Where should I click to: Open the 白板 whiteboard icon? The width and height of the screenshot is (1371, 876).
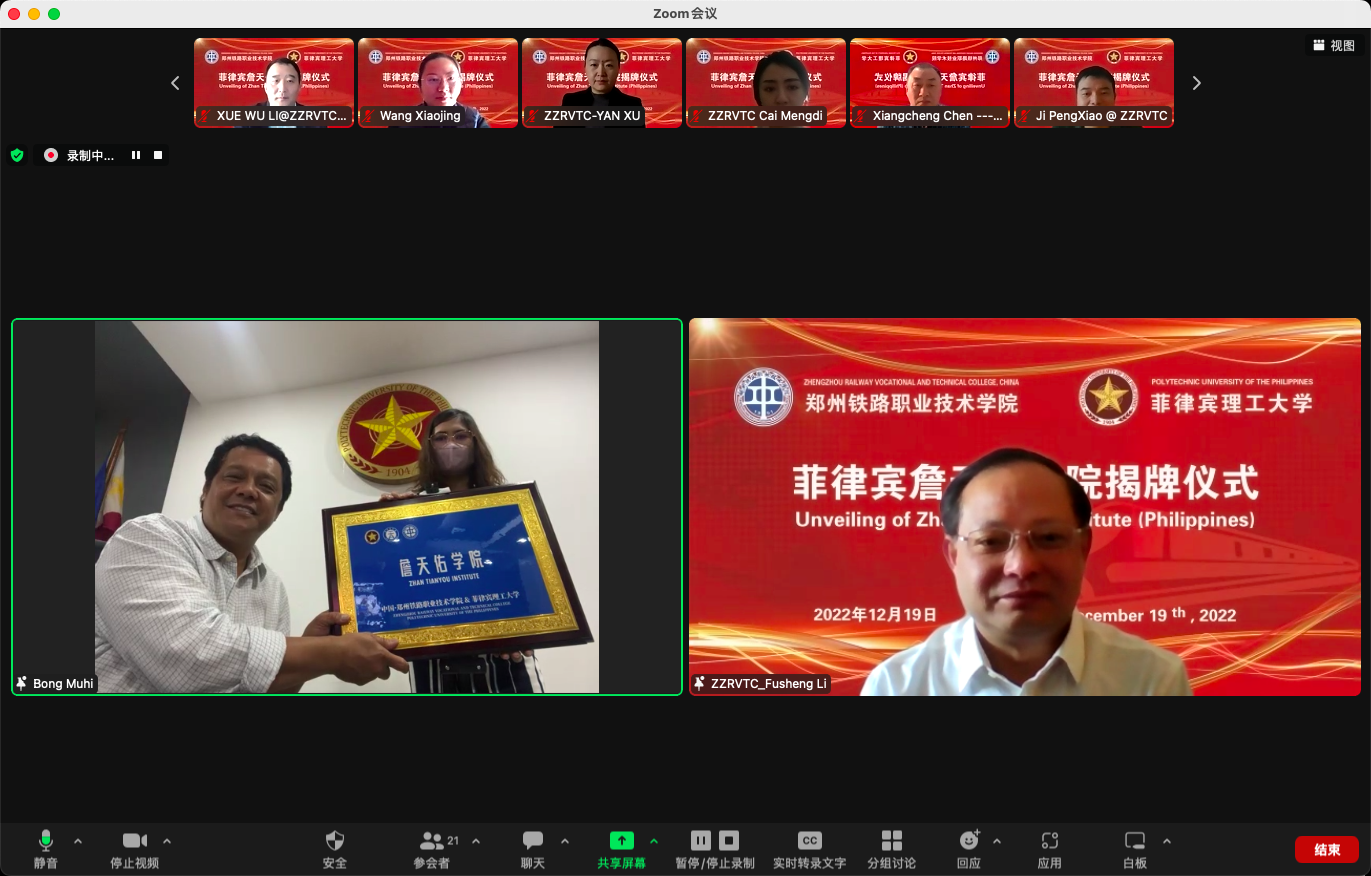[x=1135, y=840]
